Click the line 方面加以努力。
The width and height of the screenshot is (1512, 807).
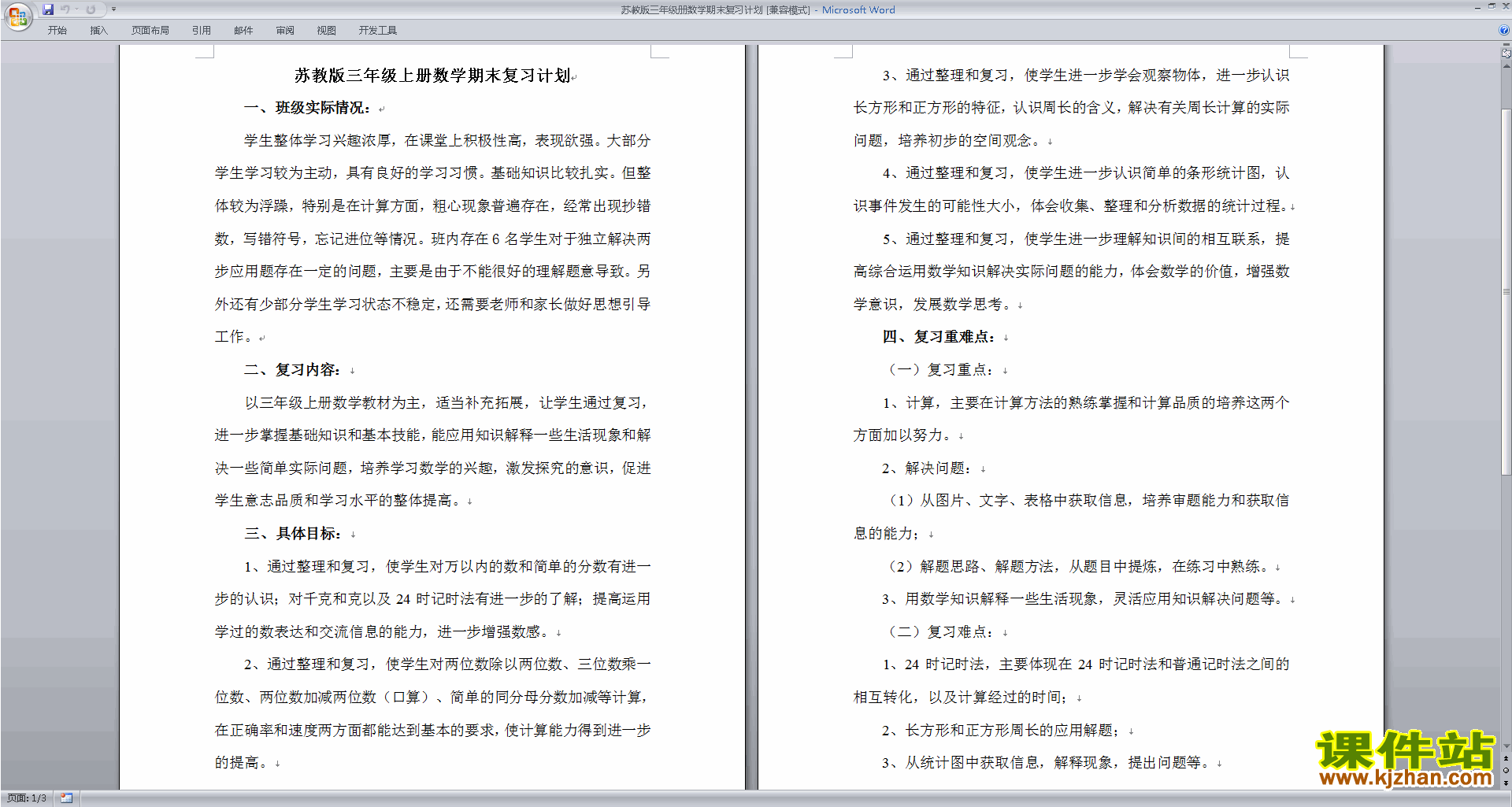(x=902, y=435)
